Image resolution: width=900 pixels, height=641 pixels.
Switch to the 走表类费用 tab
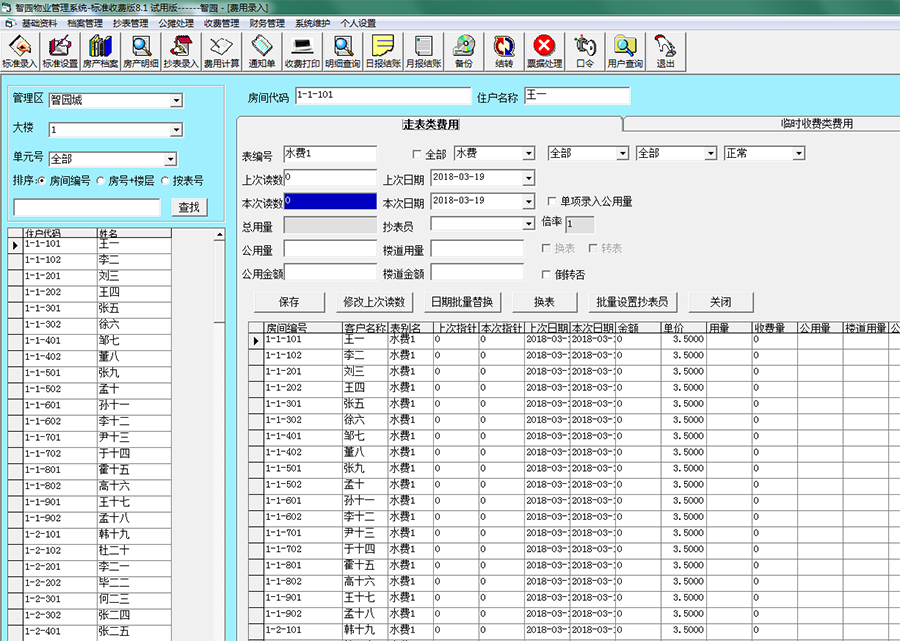[430, 125]
